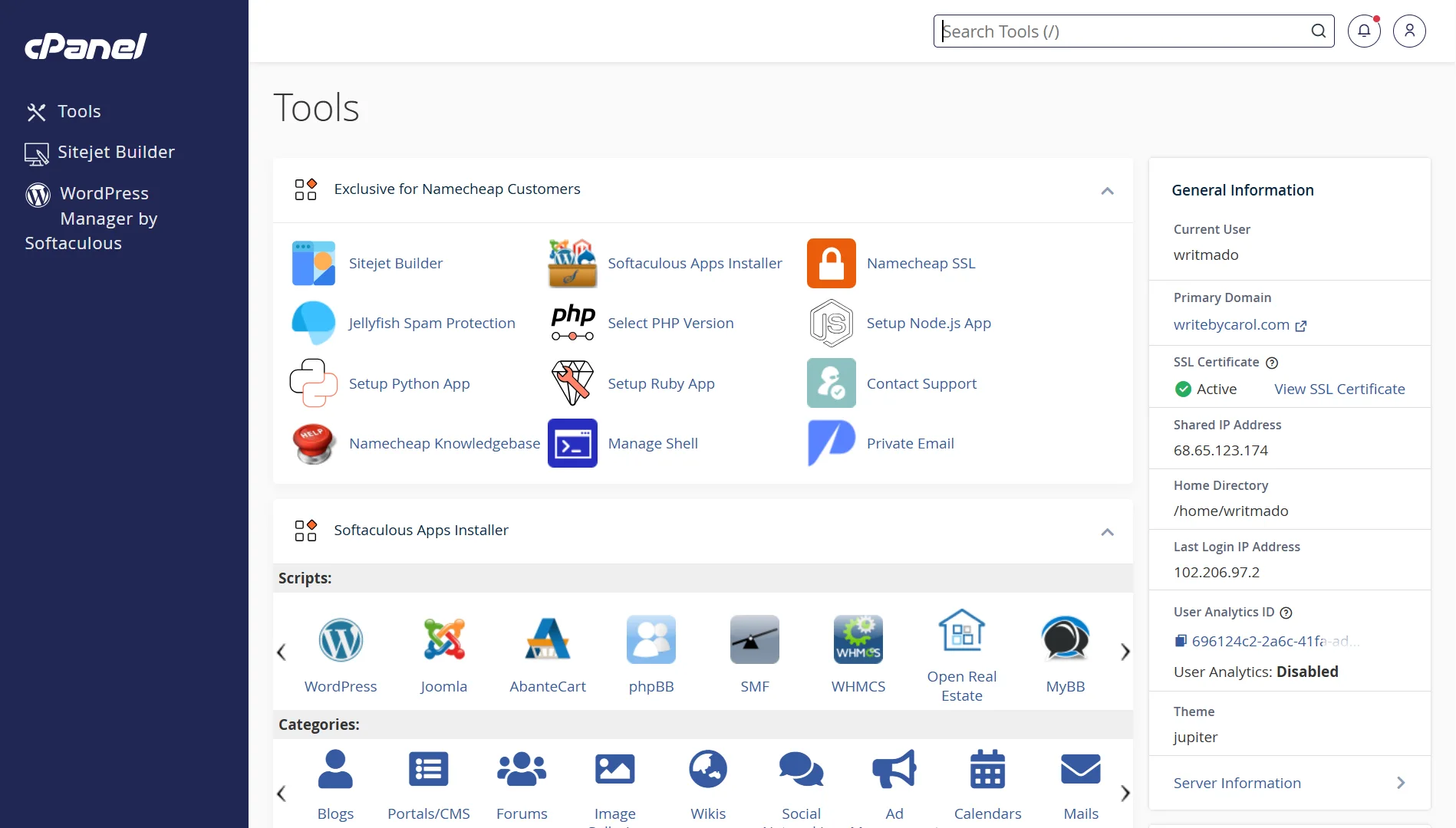Open the Select PHP Version icon
This screenshot has width=1456, height=828.
coord(572,323)
